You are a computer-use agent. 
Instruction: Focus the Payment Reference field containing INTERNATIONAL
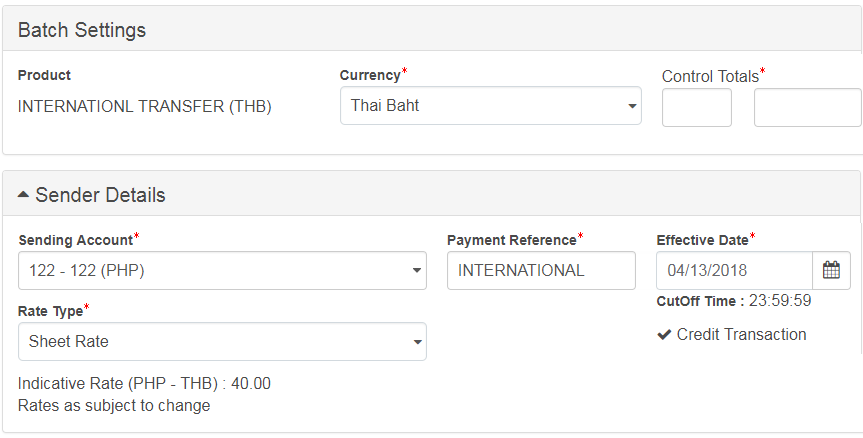540,270
